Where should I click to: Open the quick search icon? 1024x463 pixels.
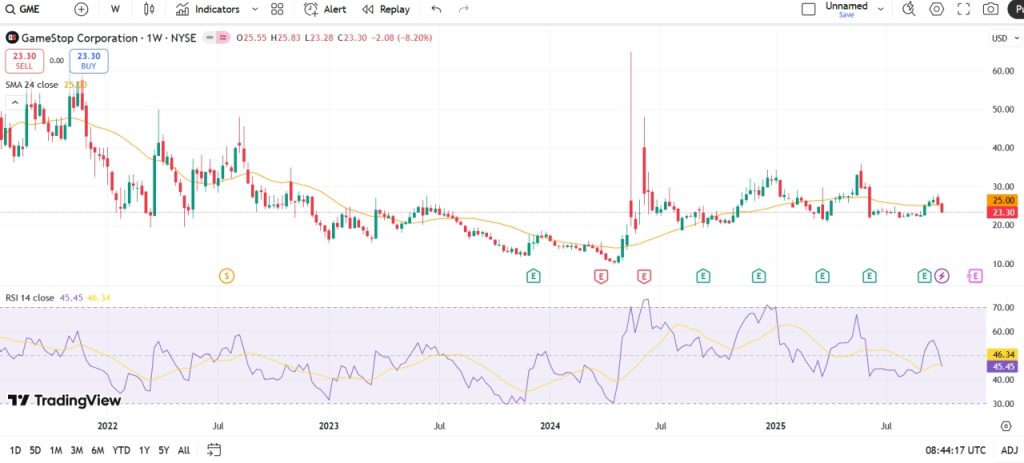(909, 9)
